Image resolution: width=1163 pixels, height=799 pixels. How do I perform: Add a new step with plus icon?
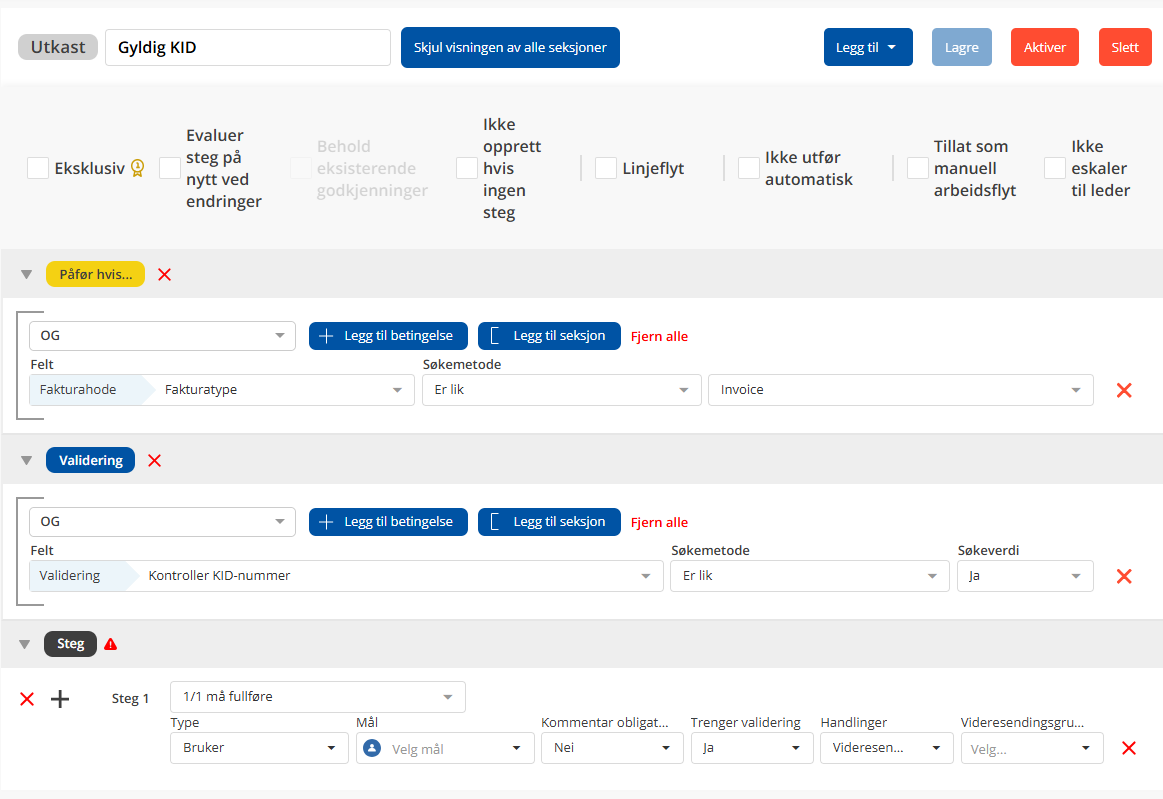60,699
